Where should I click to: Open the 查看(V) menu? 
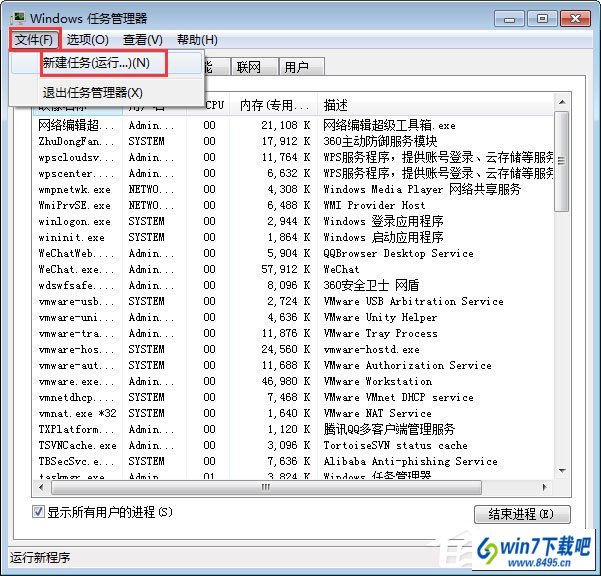pos(143,40)
